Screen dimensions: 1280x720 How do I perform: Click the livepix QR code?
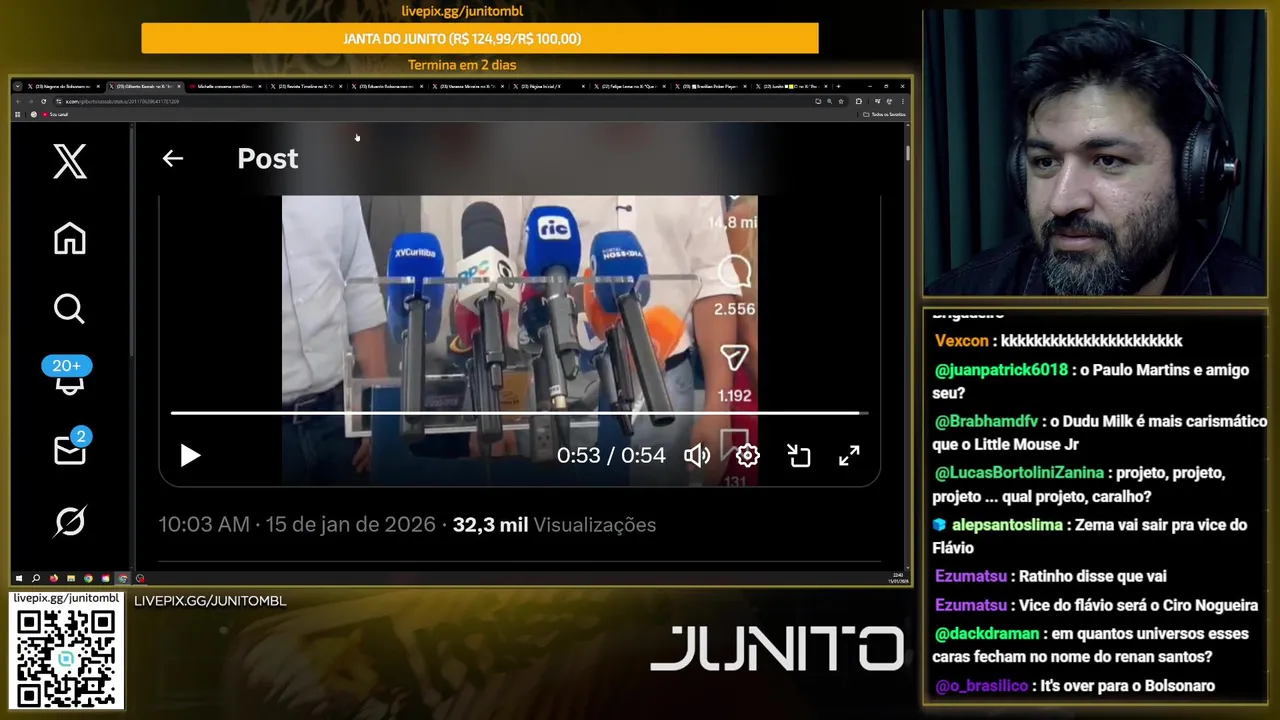click(66, 657)
